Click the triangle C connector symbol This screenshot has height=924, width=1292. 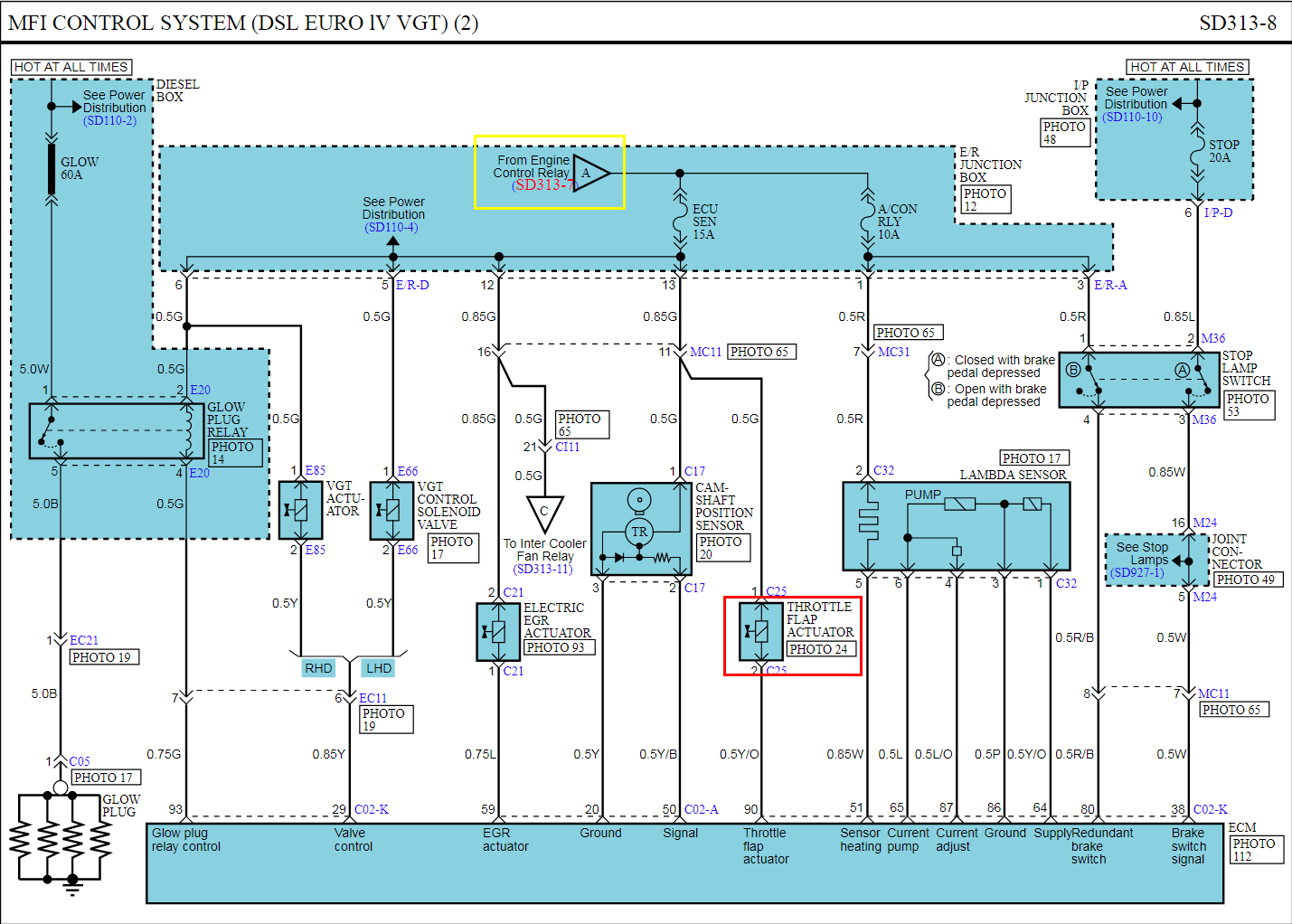(x=544, y=514)
